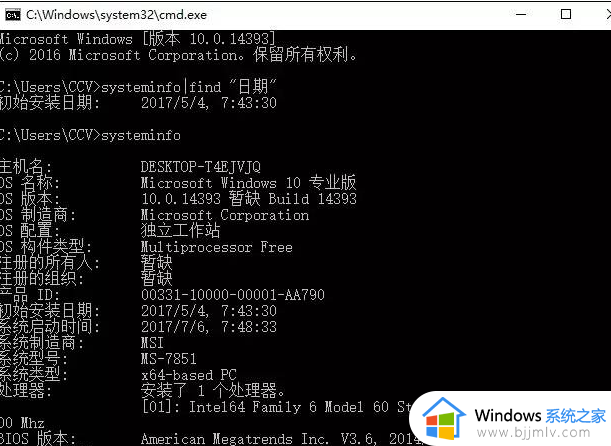611x446 pixels.
Task: Click the BIOS 版本 label
Action: 38,438
